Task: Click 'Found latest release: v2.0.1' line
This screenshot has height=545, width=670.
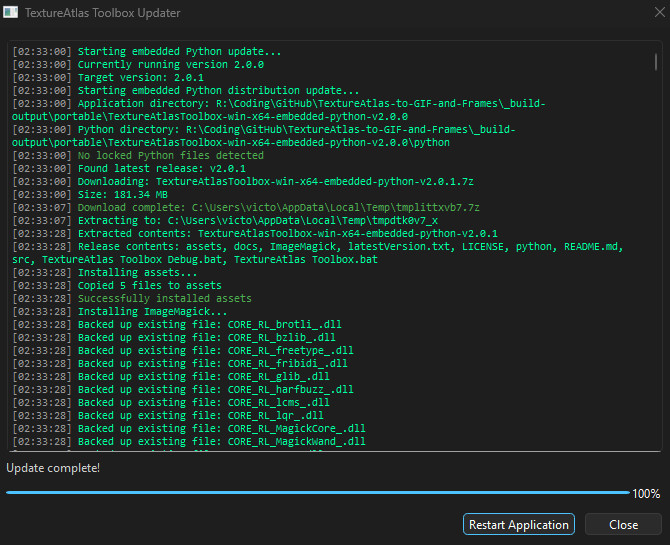Action: pos(129,168)
